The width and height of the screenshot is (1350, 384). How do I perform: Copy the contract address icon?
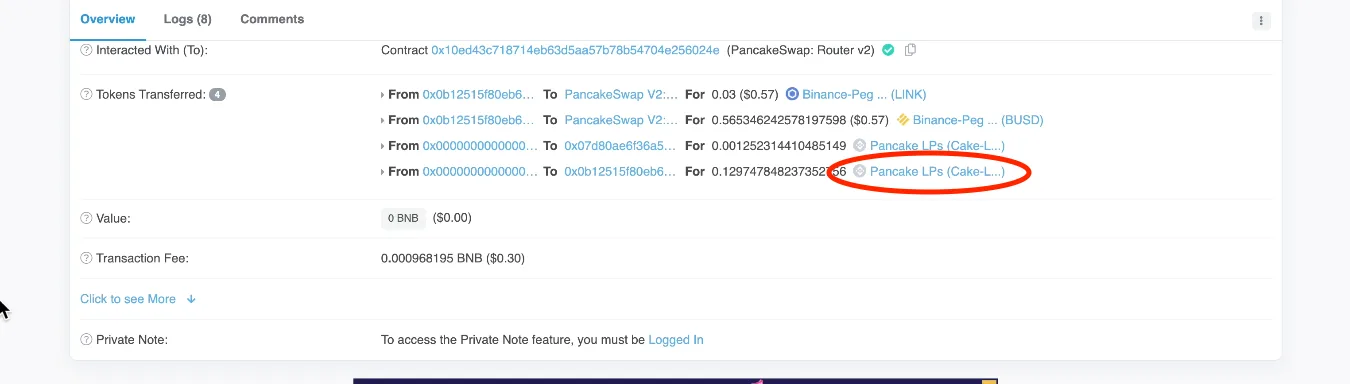(x=910, y=49)
